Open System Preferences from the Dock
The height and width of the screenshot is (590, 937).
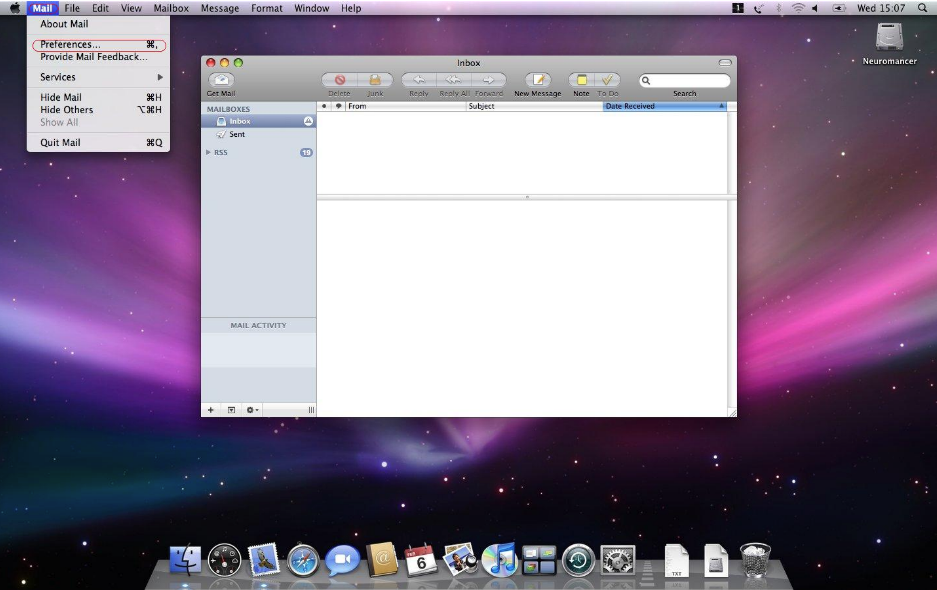point(617,560)
